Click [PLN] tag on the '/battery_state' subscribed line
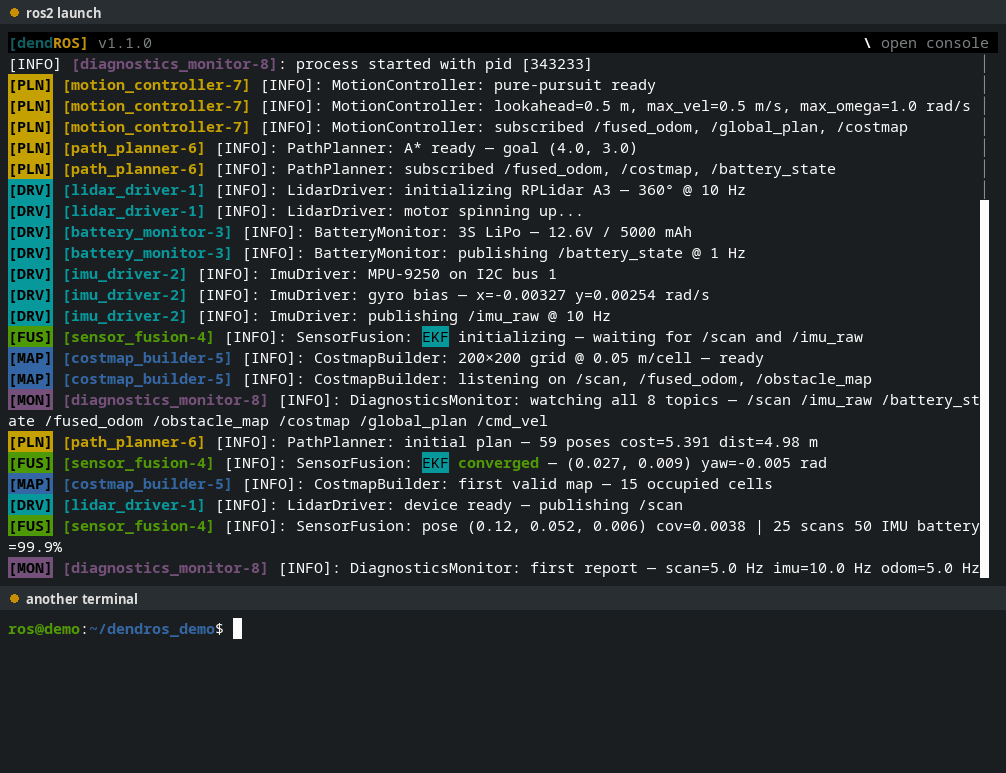Image resolution: width=1006 pixels, height=773 pixels. 30,169
